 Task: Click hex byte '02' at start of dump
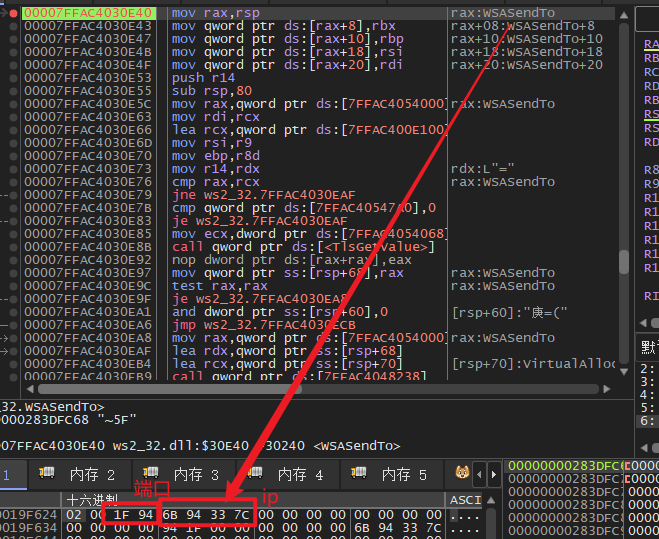[74, 515]
